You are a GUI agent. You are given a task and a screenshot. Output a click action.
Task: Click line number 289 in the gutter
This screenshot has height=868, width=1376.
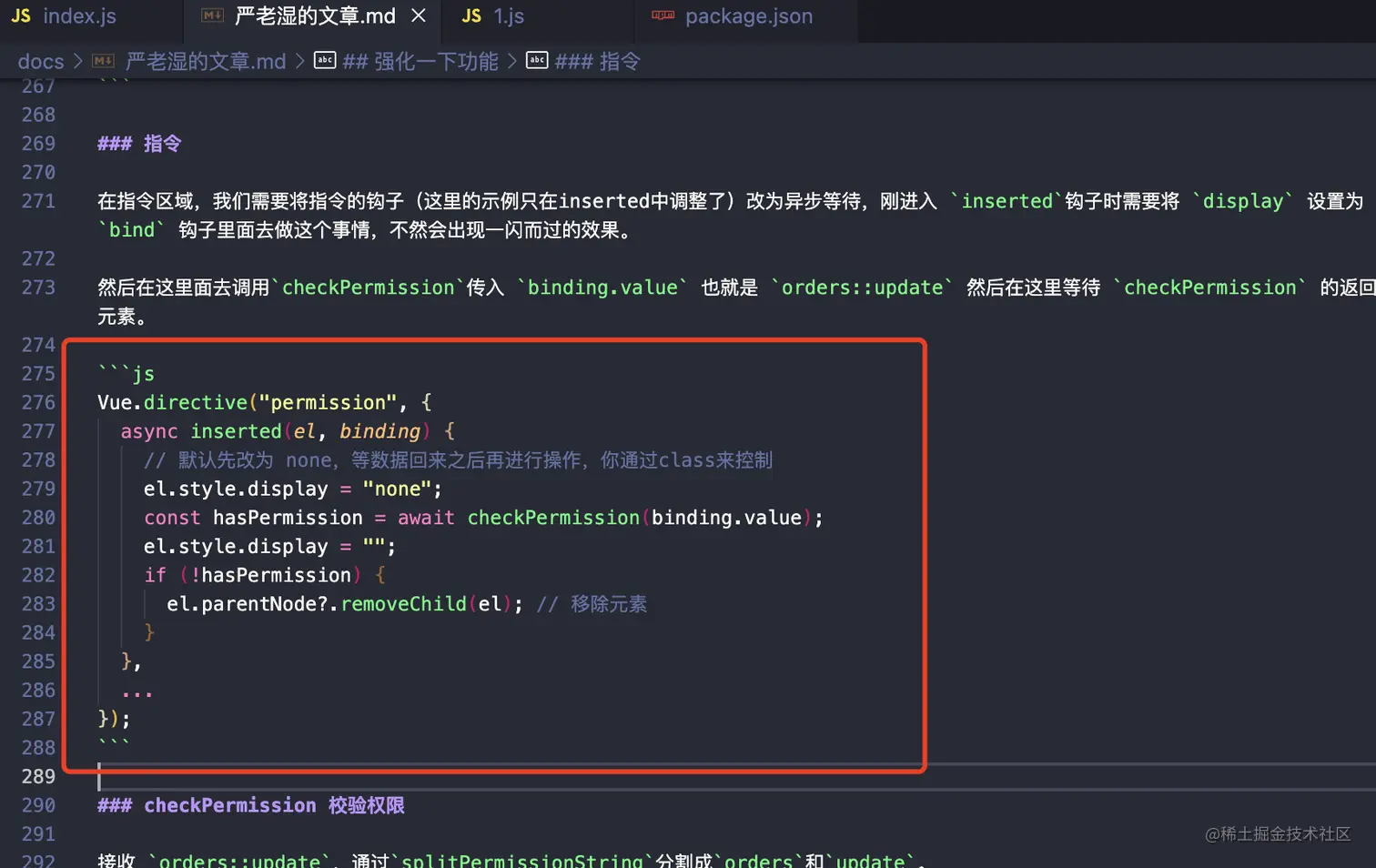click(x=38, y=777)
